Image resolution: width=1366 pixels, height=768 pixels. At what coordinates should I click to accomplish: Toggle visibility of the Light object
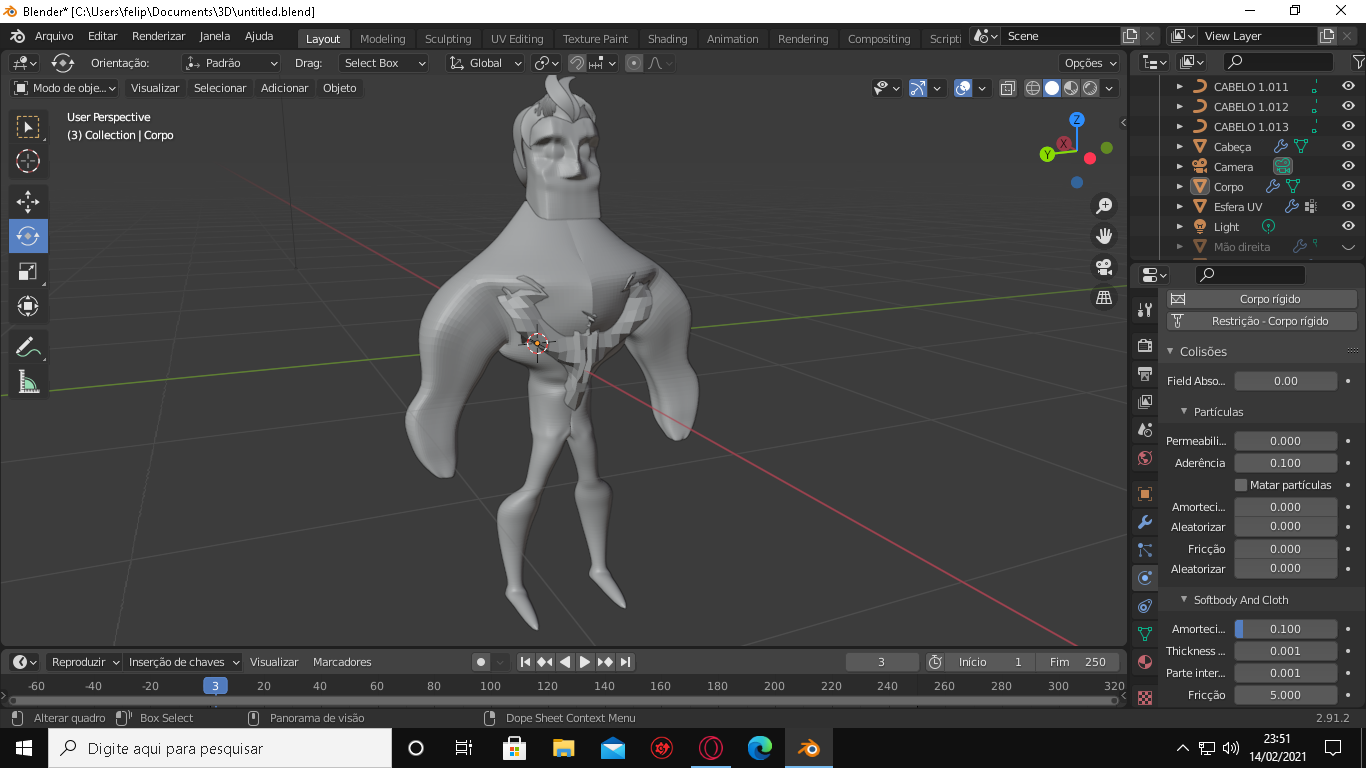coord(1348,227)
